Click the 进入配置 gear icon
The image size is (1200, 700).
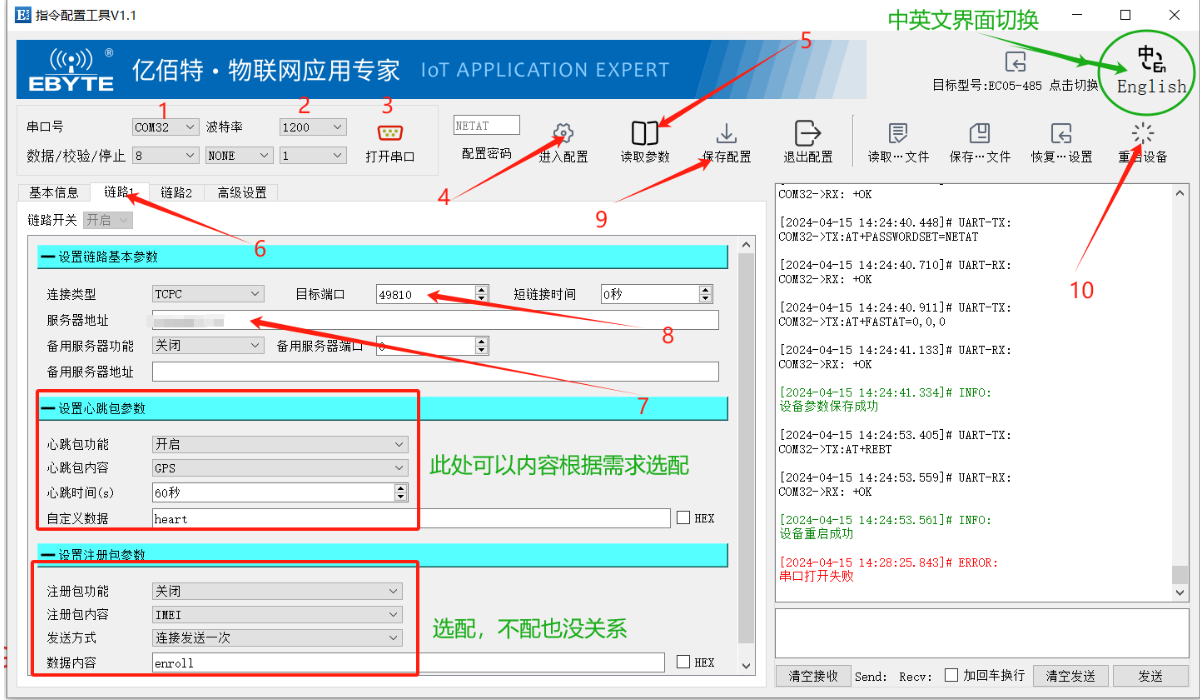pos(563,133)
